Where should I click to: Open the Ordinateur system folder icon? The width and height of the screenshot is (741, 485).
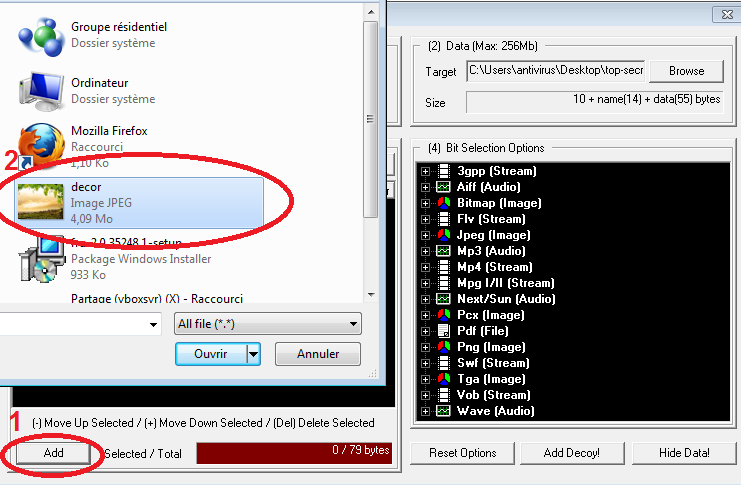(x=41, y=91)
